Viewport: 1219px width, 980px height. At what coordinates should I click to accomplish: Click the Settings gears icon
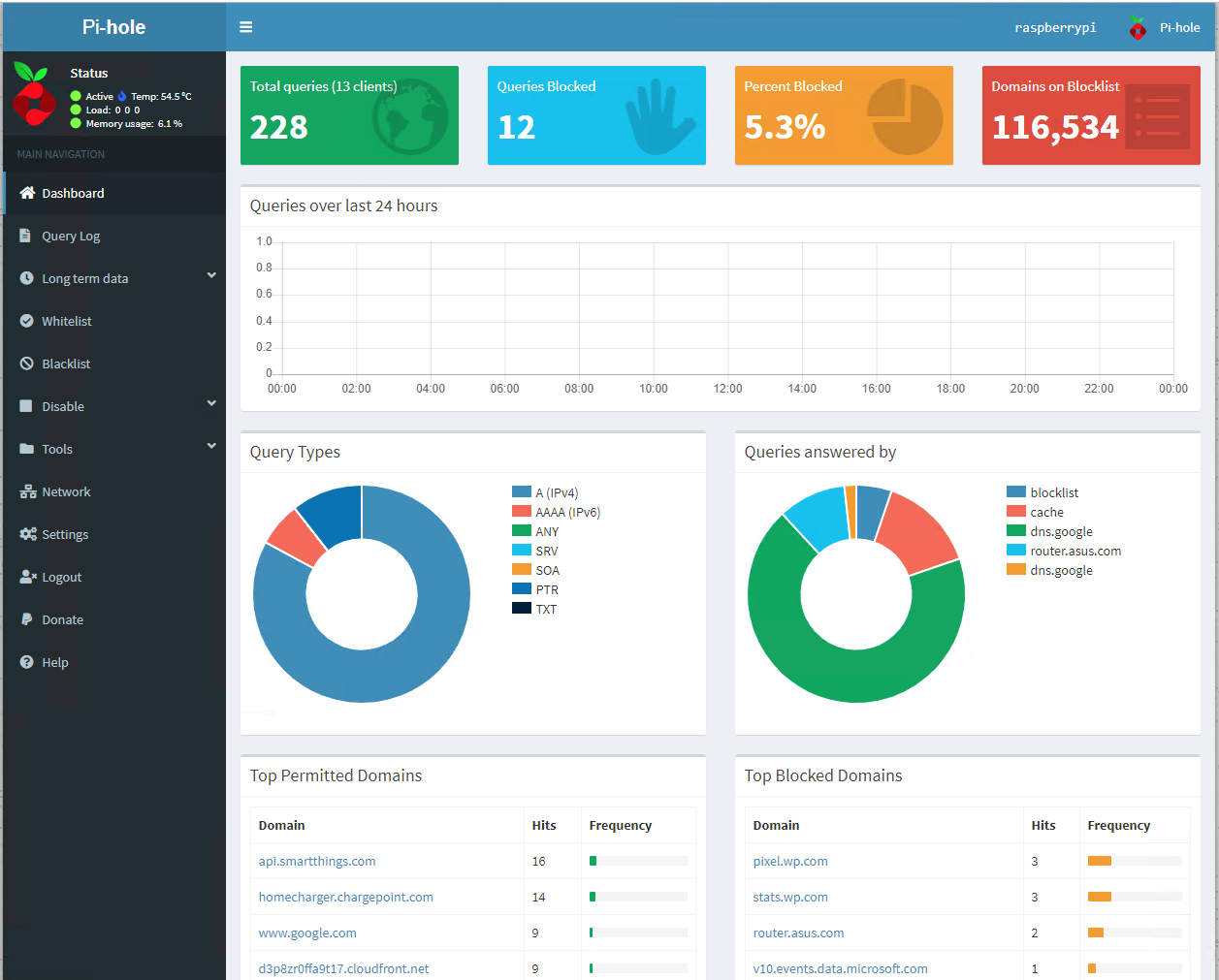[27, 534]
